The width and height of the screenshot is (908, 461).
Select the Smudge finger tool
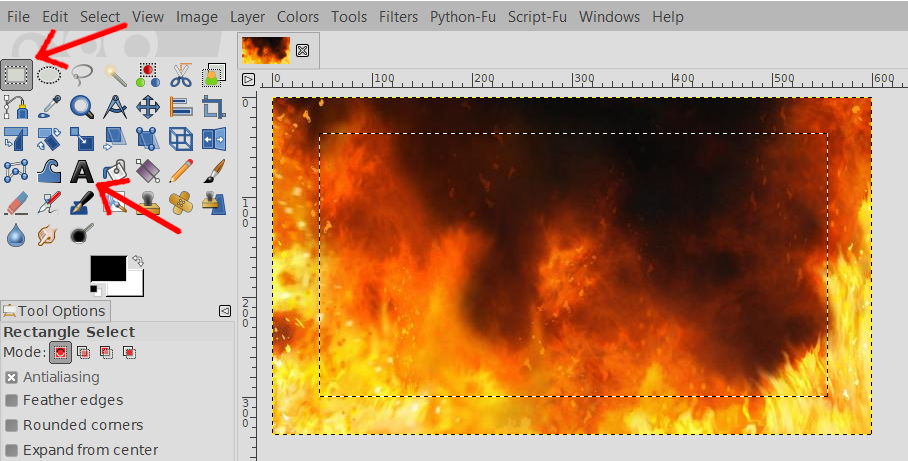(x=49, y=235)
